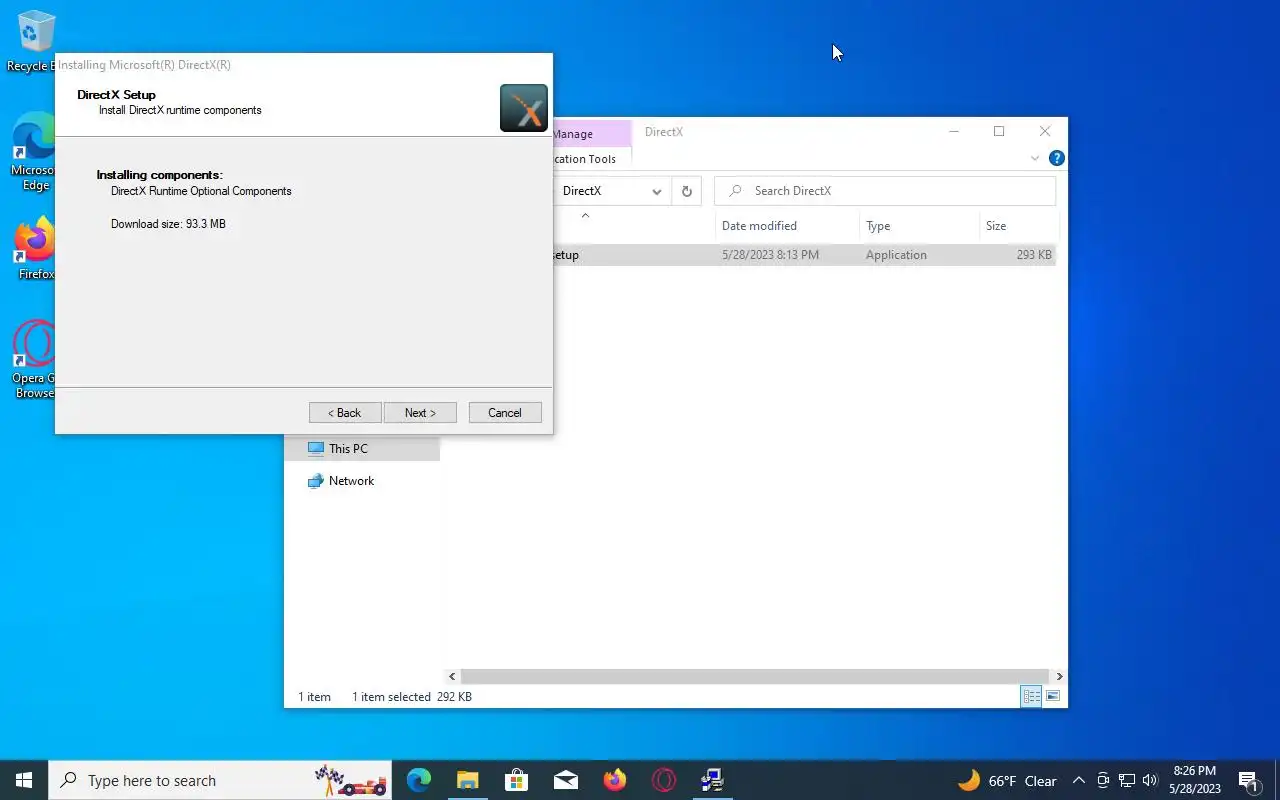The image size is (1280, 800).
Task: Click the taskbar search box
Action: tap(221, 780)
